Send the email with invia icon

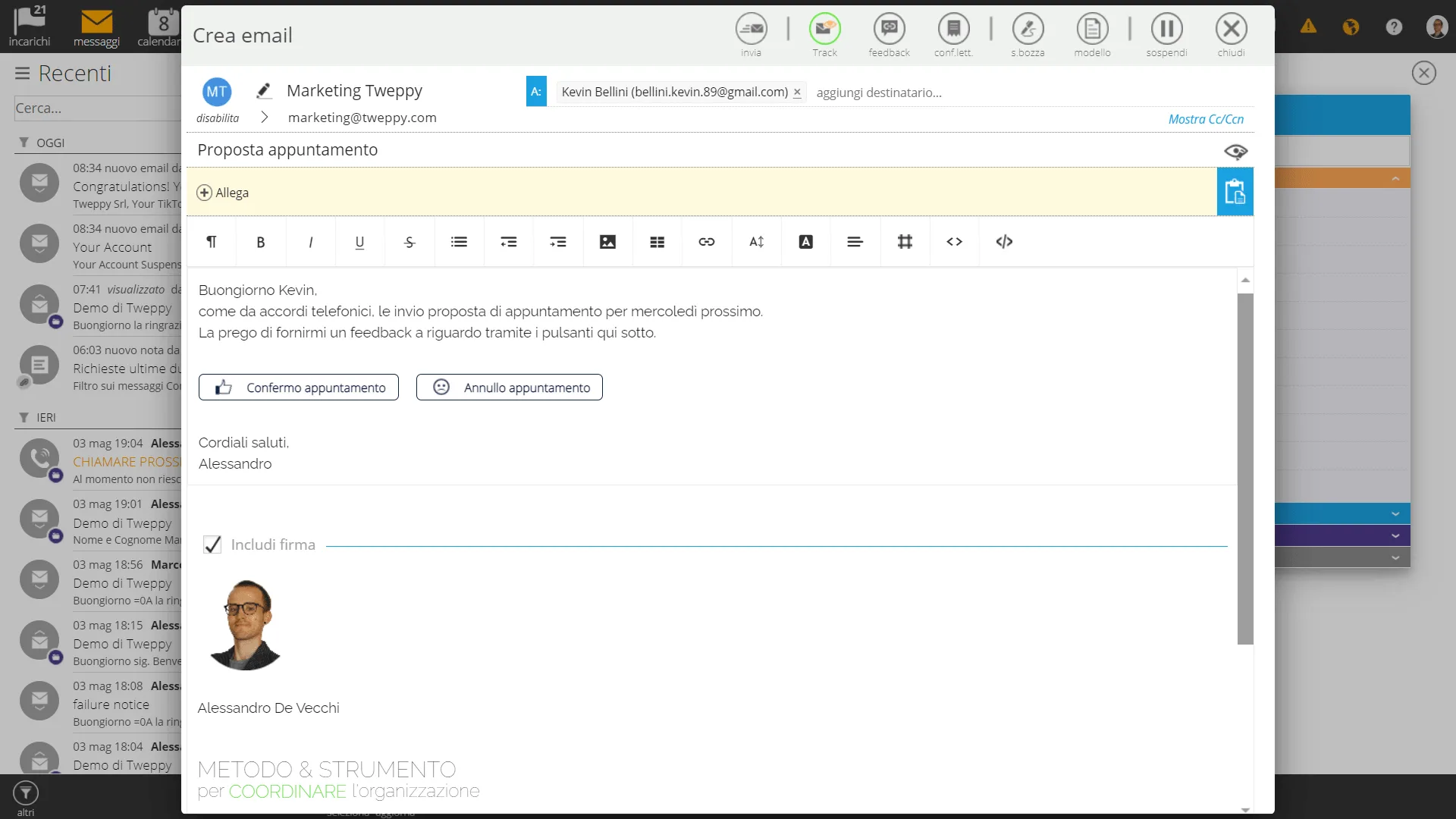pos(751,36)
